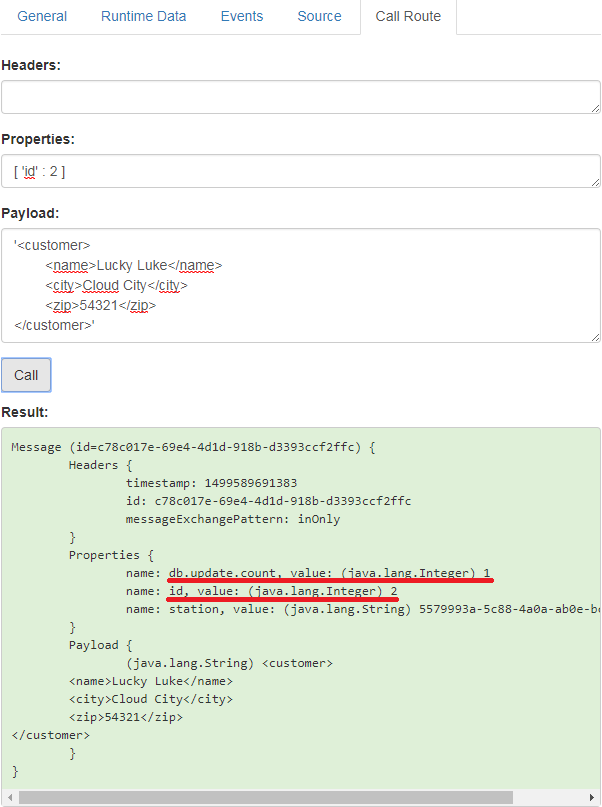Open the Source tab

[319, 16]
